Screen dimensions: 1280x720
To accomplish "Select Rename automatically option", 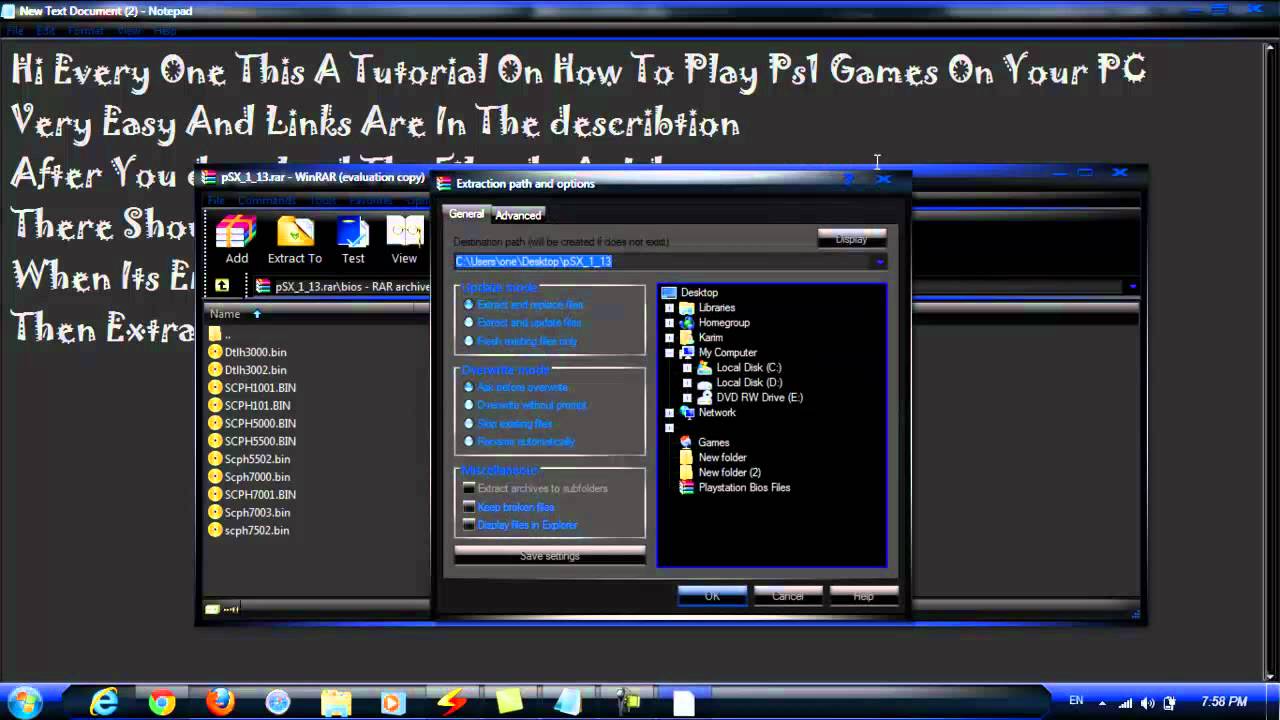I will [519, 441].
